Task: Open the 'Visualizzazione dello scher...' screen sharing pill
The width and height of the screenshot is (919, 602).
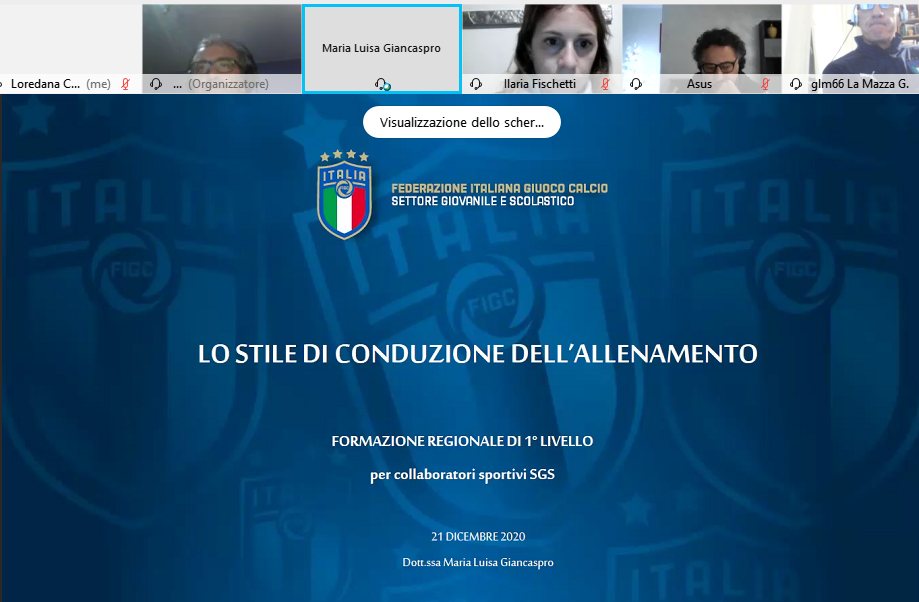Action: [462, 122]
